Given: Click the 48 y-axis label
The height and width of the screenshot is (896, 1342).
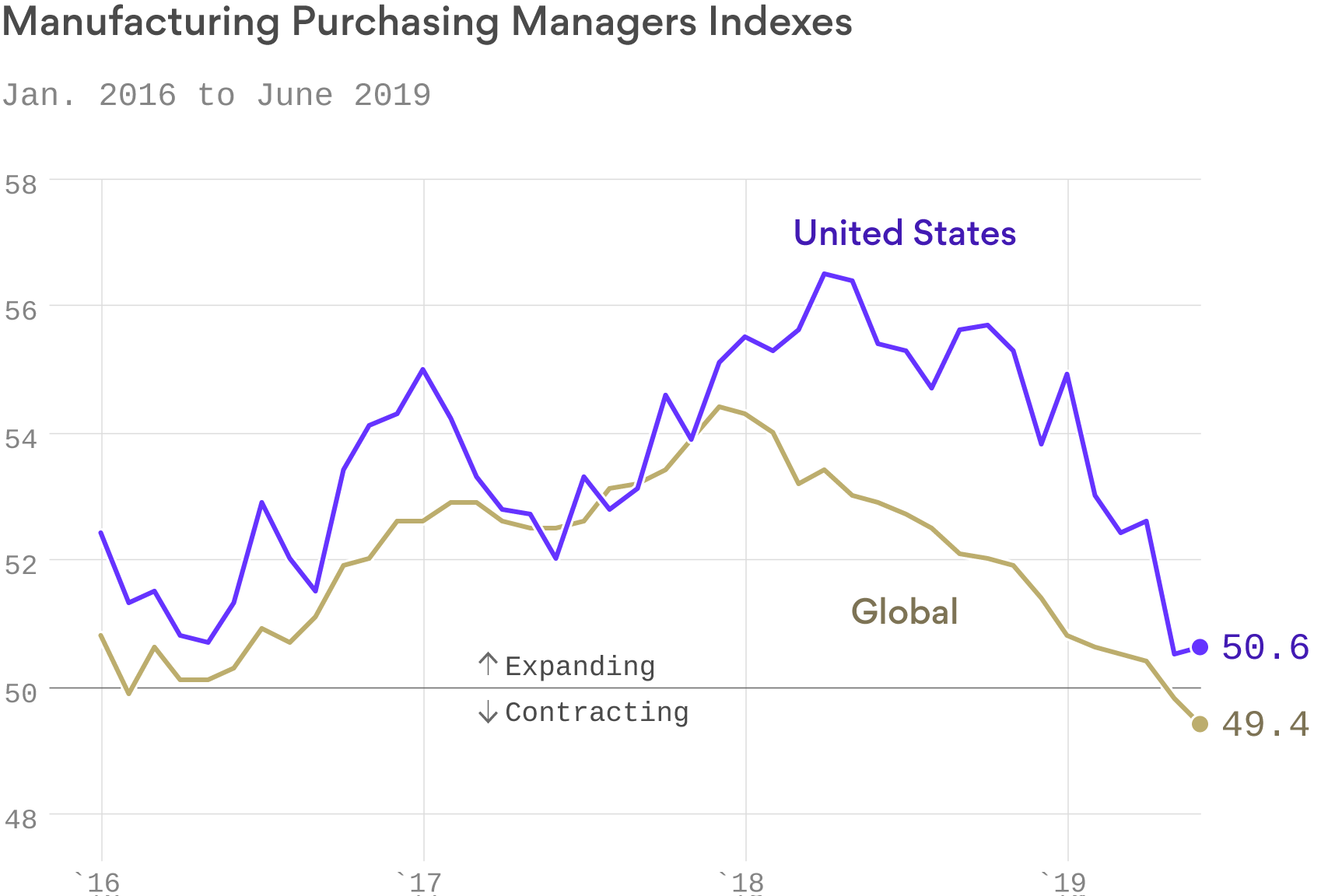Looking at the screenshot, I should click(20, 819).
